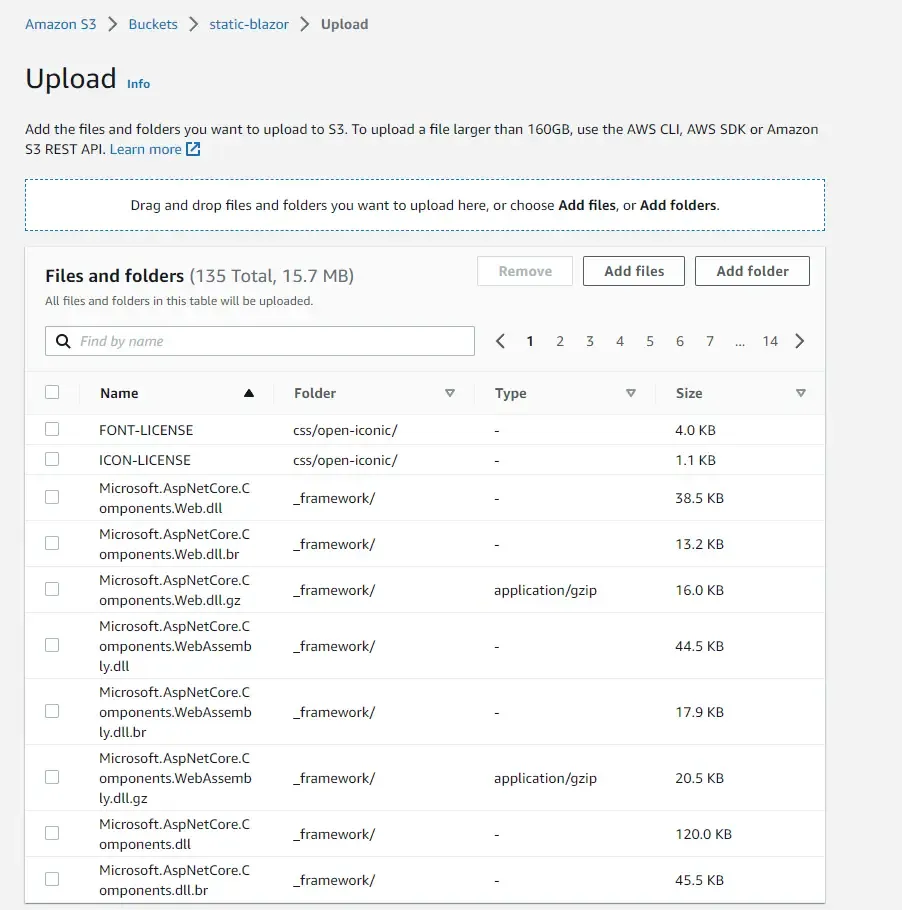
Task: Open the Type column filter dropdown
Action: click(631, 393)
